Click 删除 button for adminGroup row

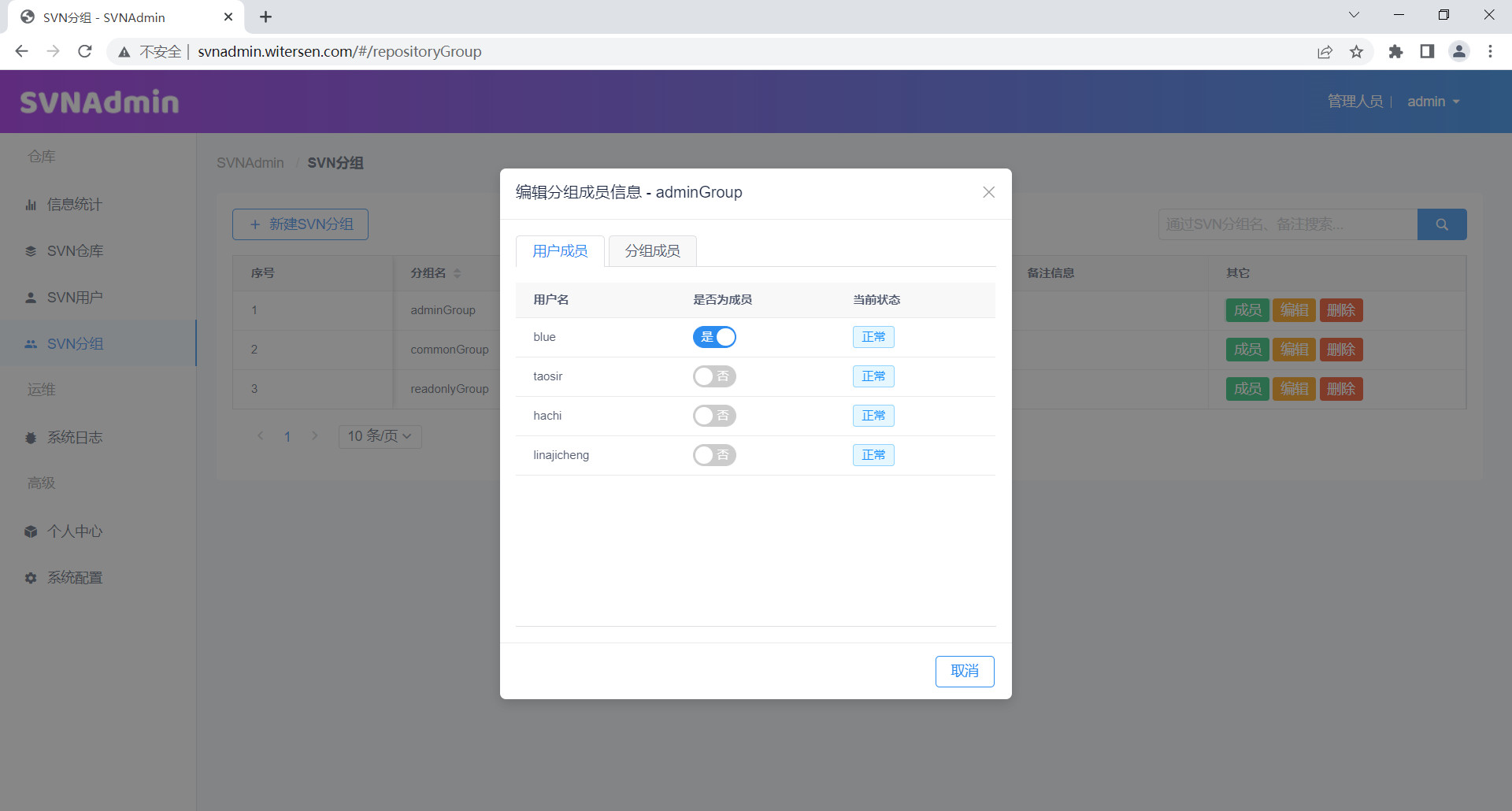tap(1341, 310)
